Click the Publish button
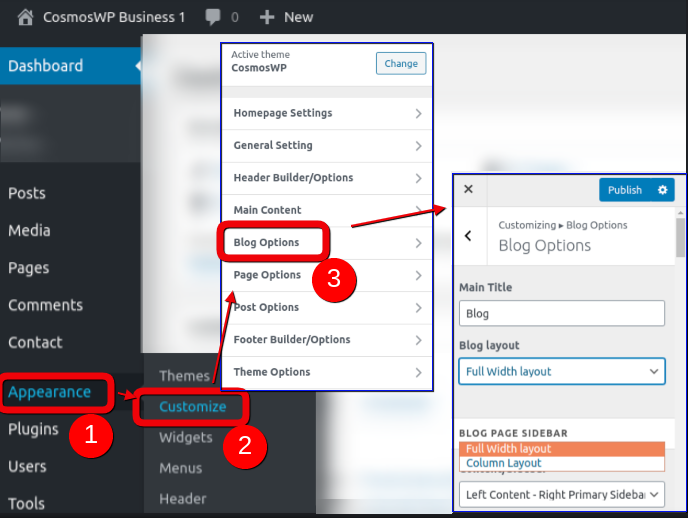 pos(625,189)
